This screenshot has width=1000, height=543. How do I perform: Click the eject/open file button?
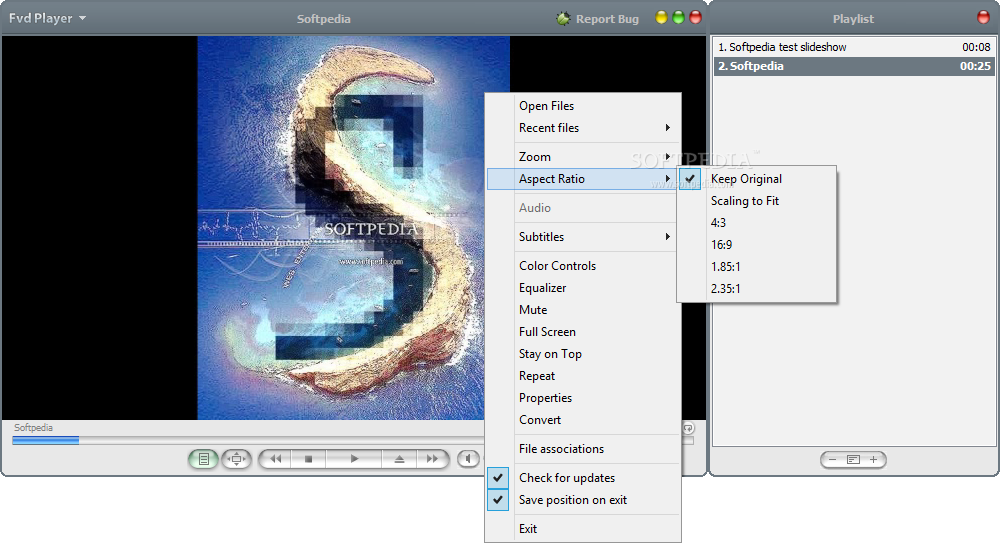pyautogui.click(x=399, y=459)
